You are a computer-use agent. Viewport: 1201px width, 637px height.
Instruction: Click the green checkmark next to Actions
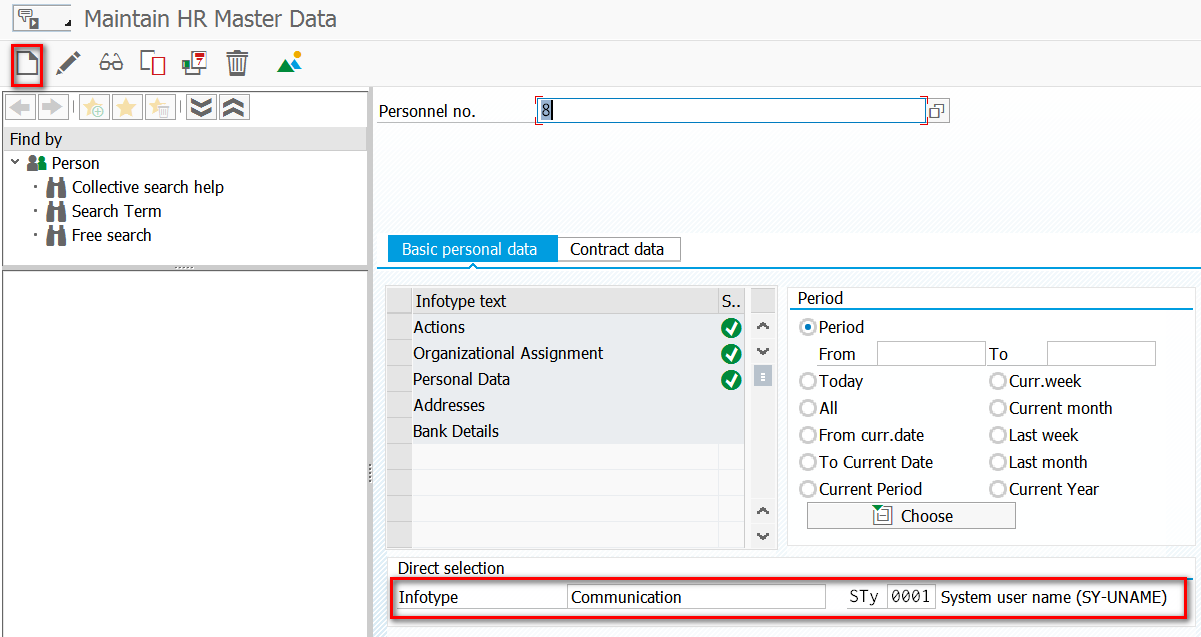[x=731, y=328]
